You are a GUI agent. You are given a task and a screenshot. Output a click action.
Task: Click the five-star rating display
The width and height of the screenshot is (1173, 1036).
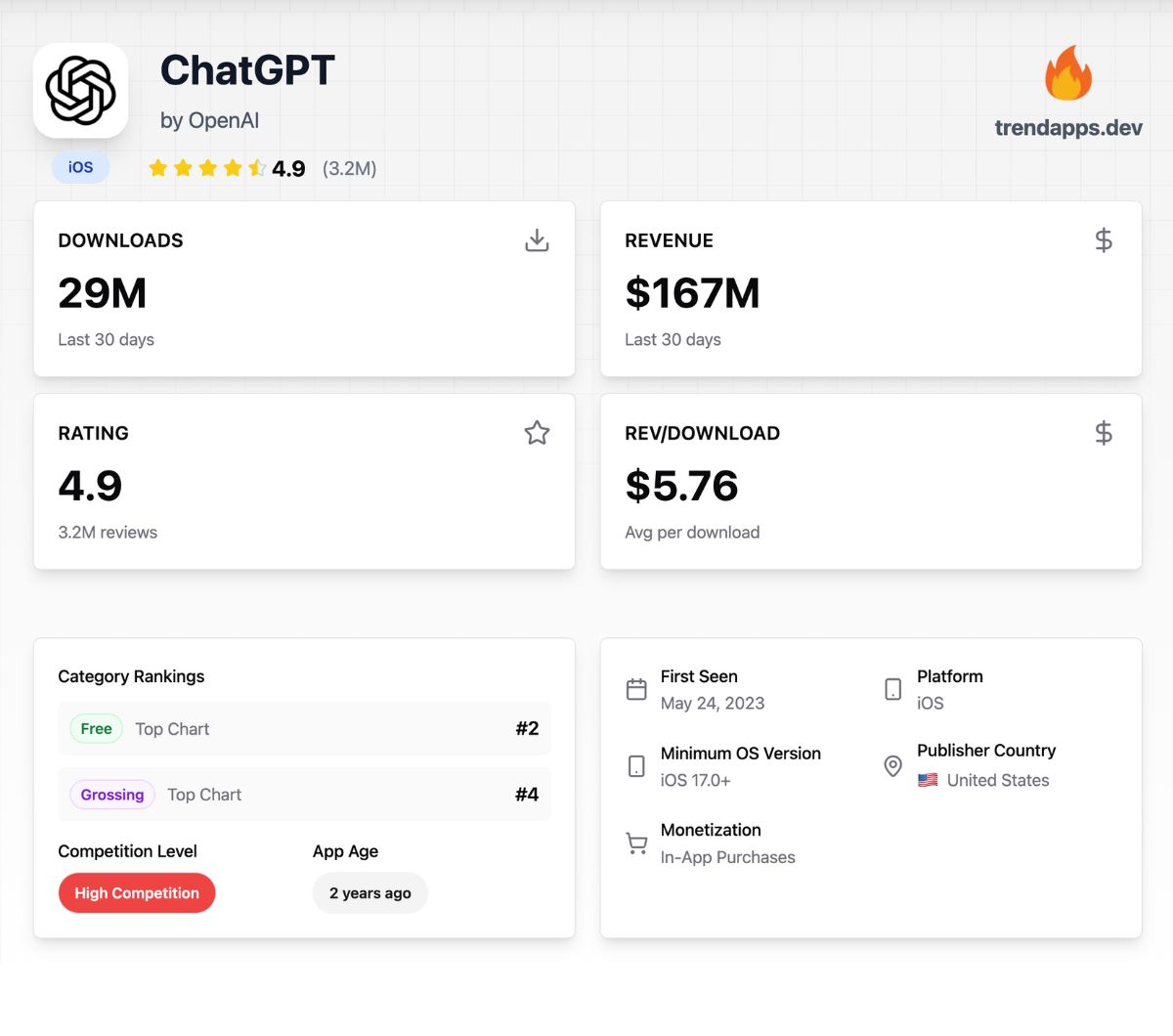(206, 168)
